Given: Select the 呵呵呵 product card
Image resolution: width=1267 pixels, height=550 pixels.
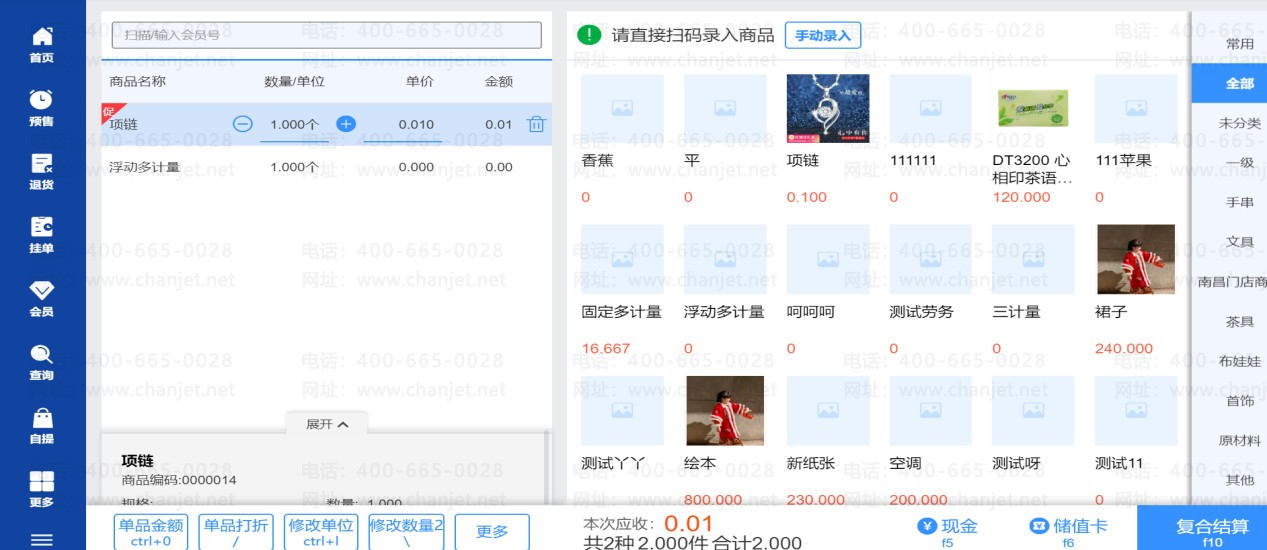Looking at the screenshot, I should pyautogui.click(x=828, y=291).
